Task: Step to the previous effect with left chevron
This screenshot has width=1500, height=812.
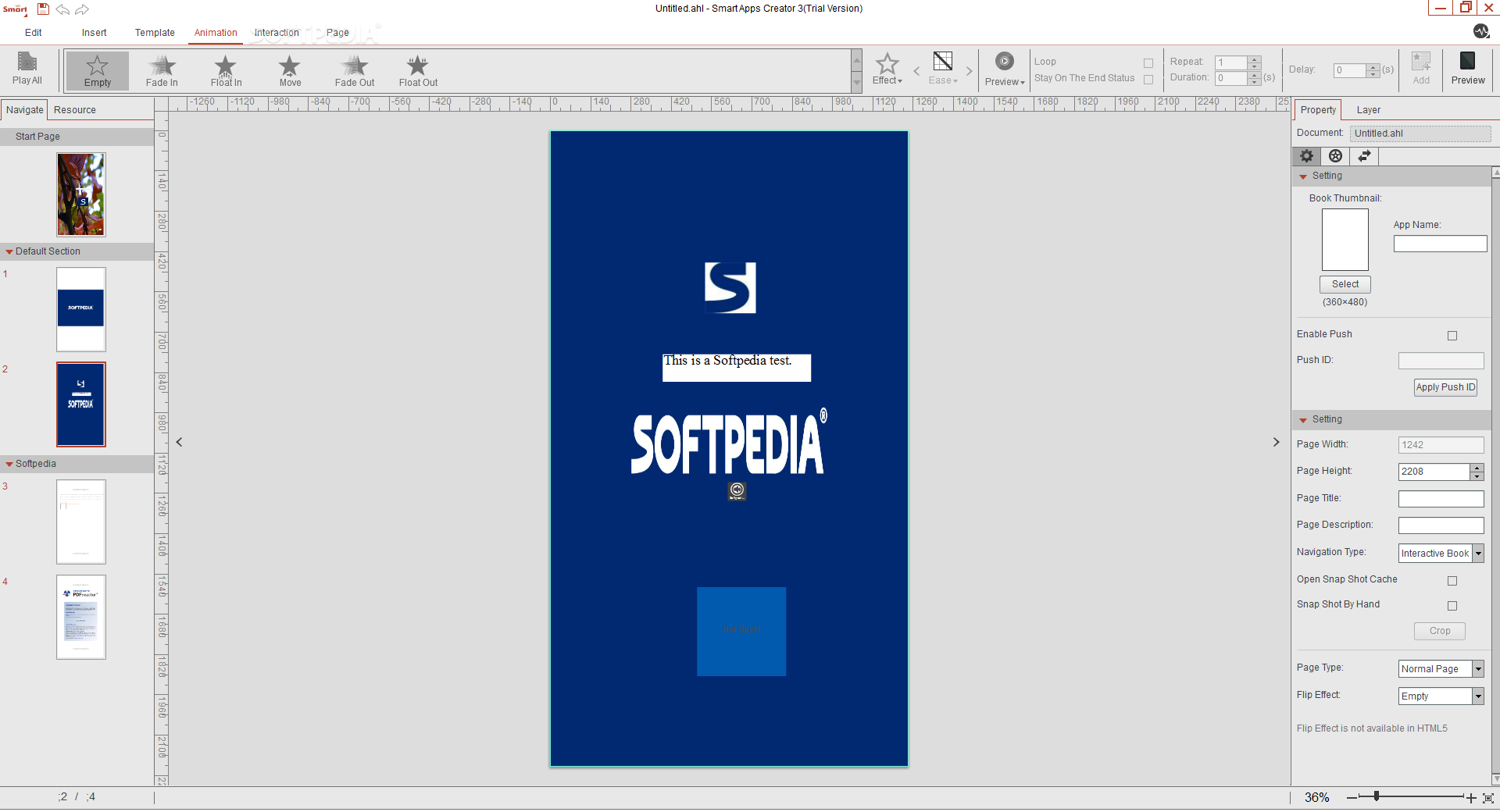Action: [916, 71]
